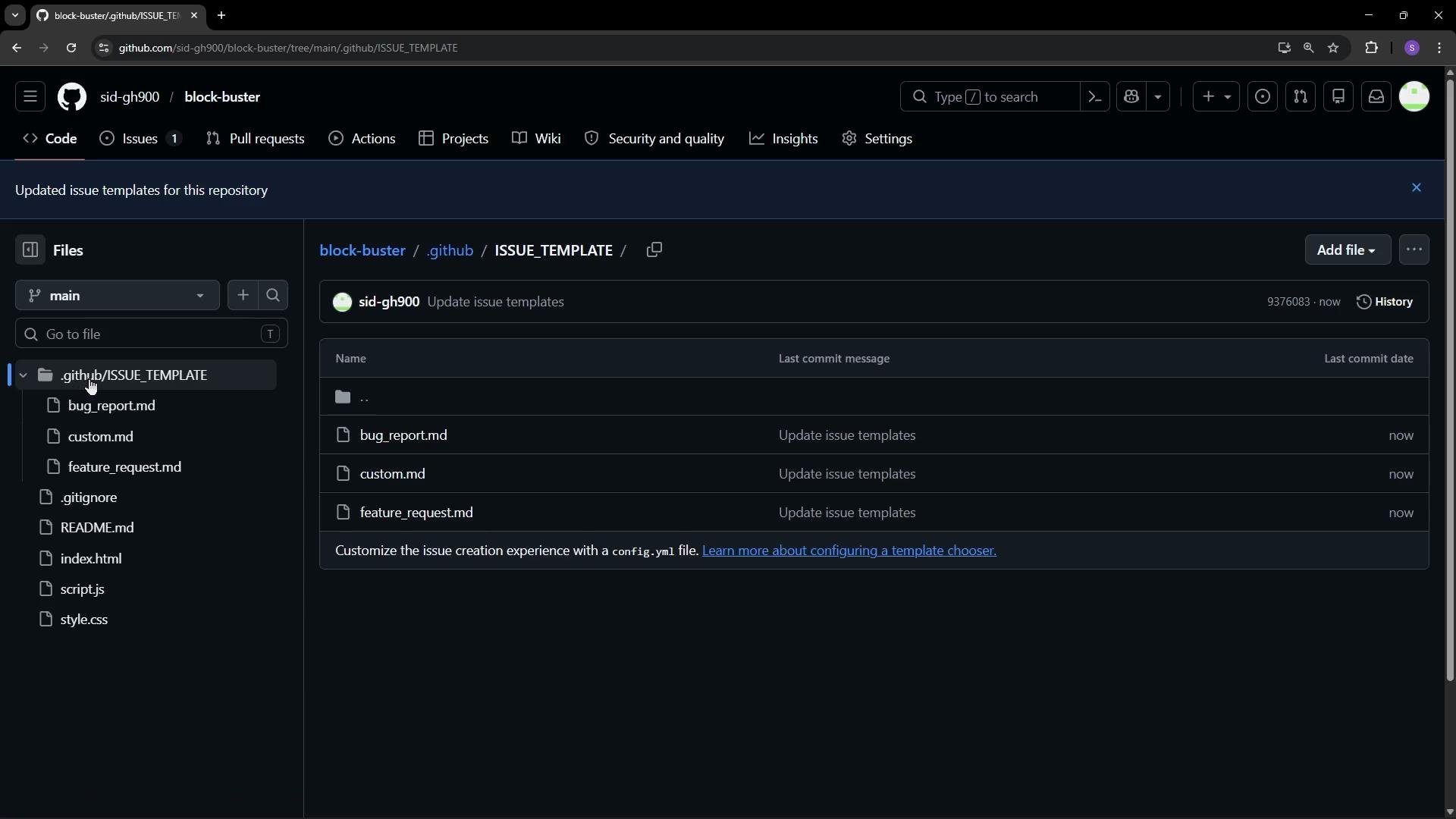Navigate to block-buster breadcrumb

pyautogui.click(x=362, y=250)
